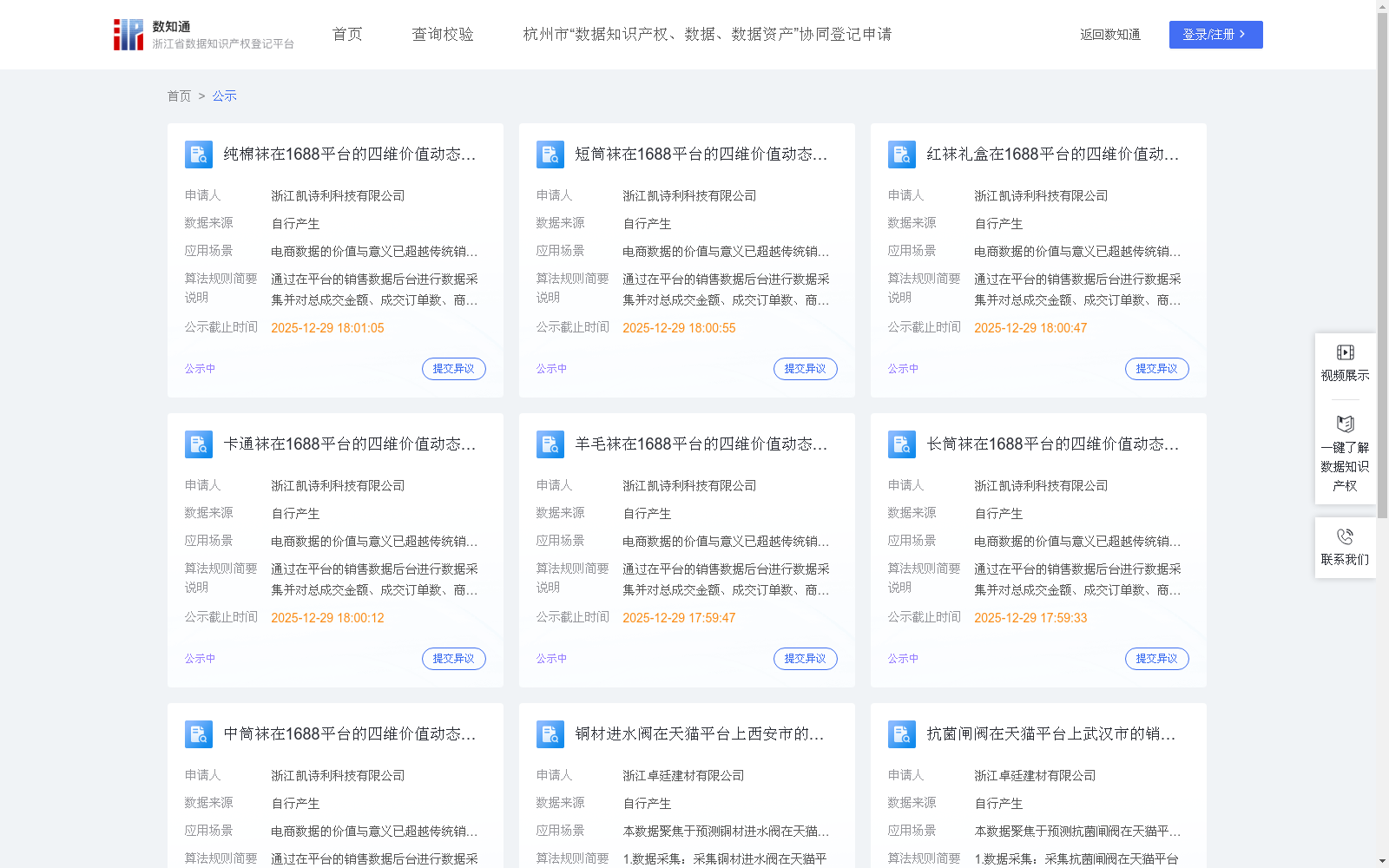This screenshot has width=1389, height=868.
Task: Select 首页 in the top navigation
Action: (x=346, y=34)
